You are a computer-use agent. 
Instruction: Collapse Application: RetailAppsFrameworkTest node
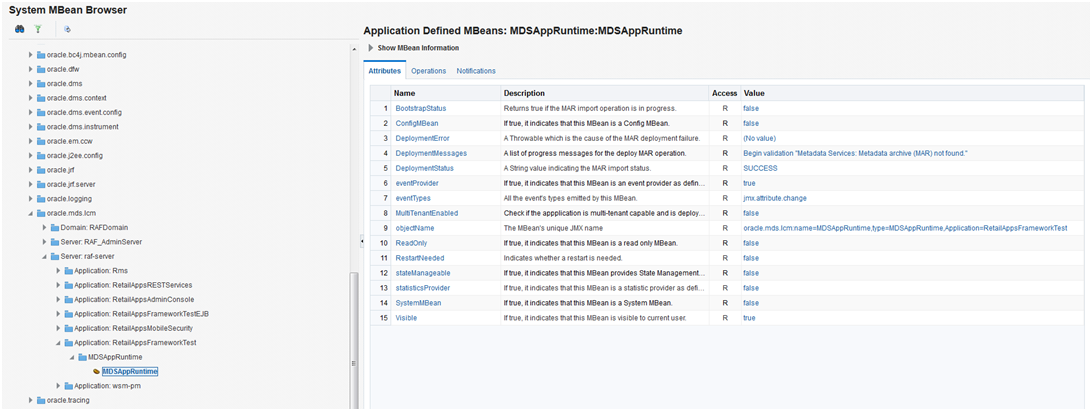[58, 343]
